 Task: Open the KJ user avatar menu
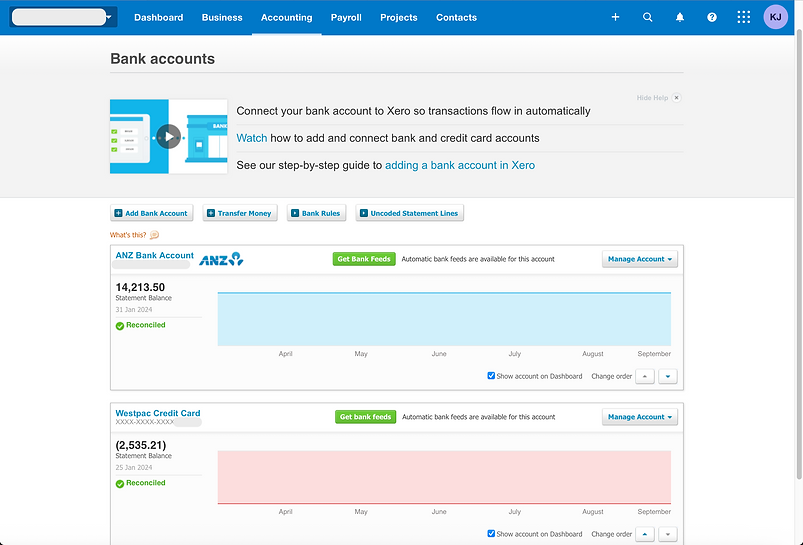point(775,17)
